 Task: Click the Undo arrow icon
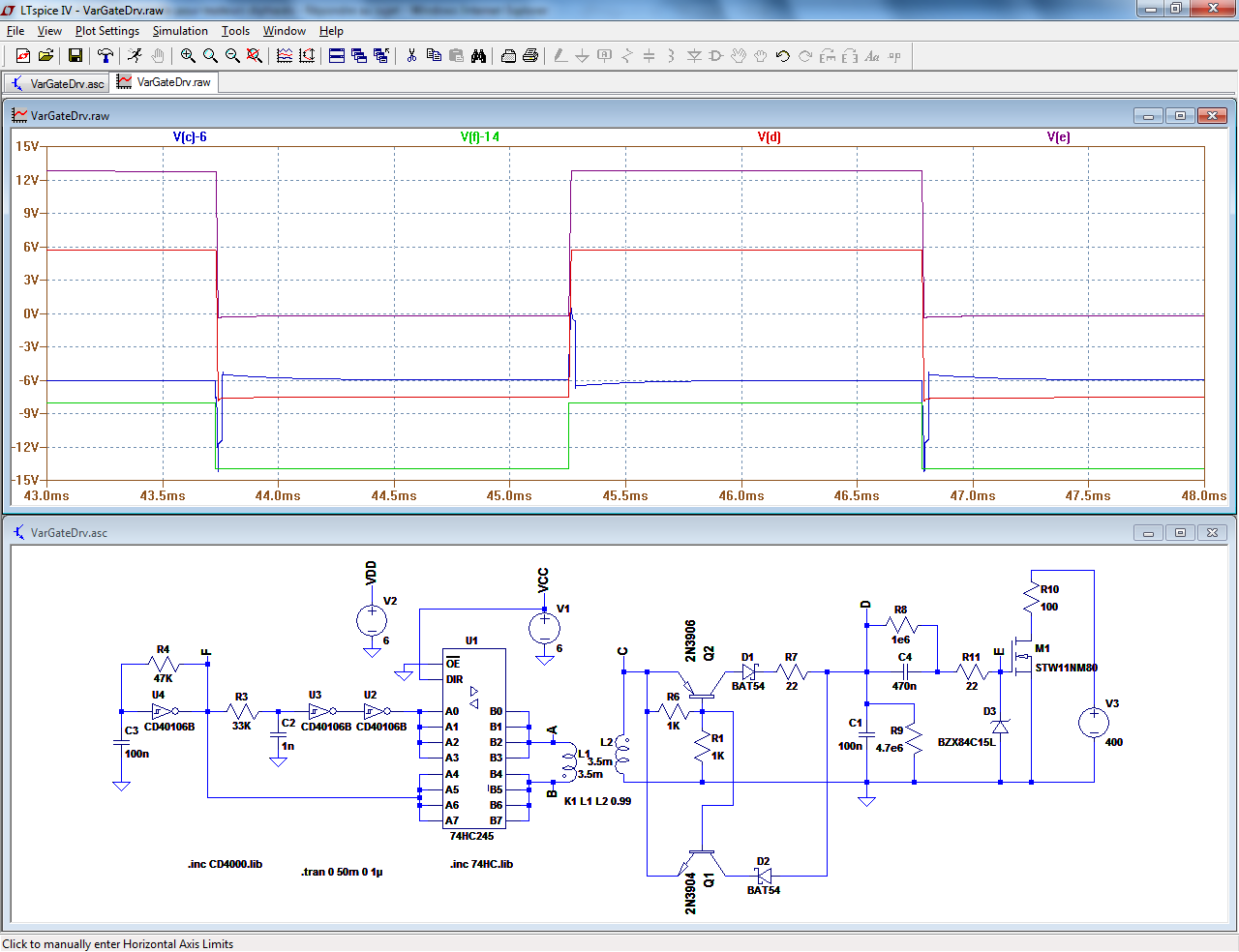783,56
